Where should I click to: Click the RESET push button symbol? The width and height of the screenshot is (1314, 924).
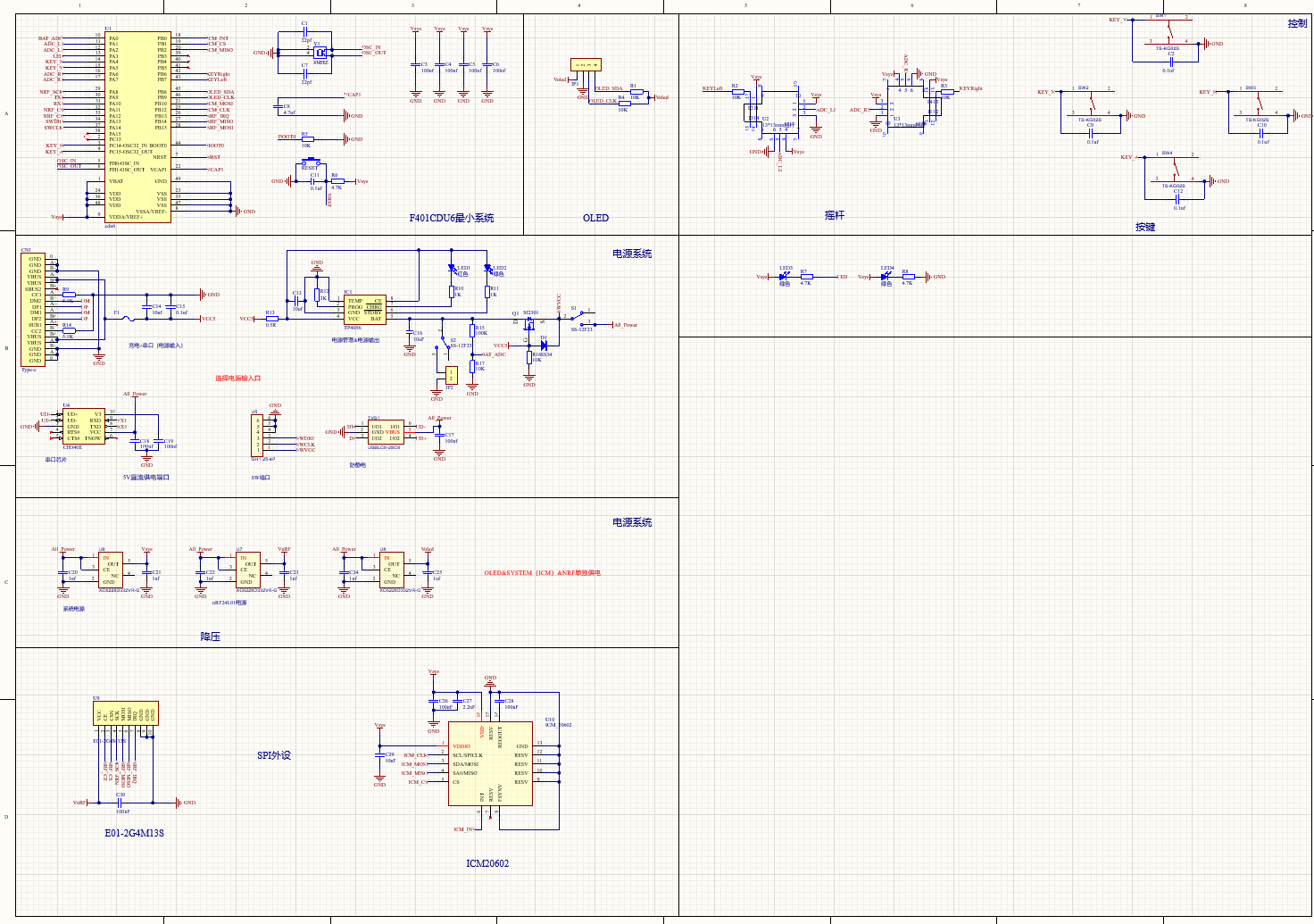point(310,163)
